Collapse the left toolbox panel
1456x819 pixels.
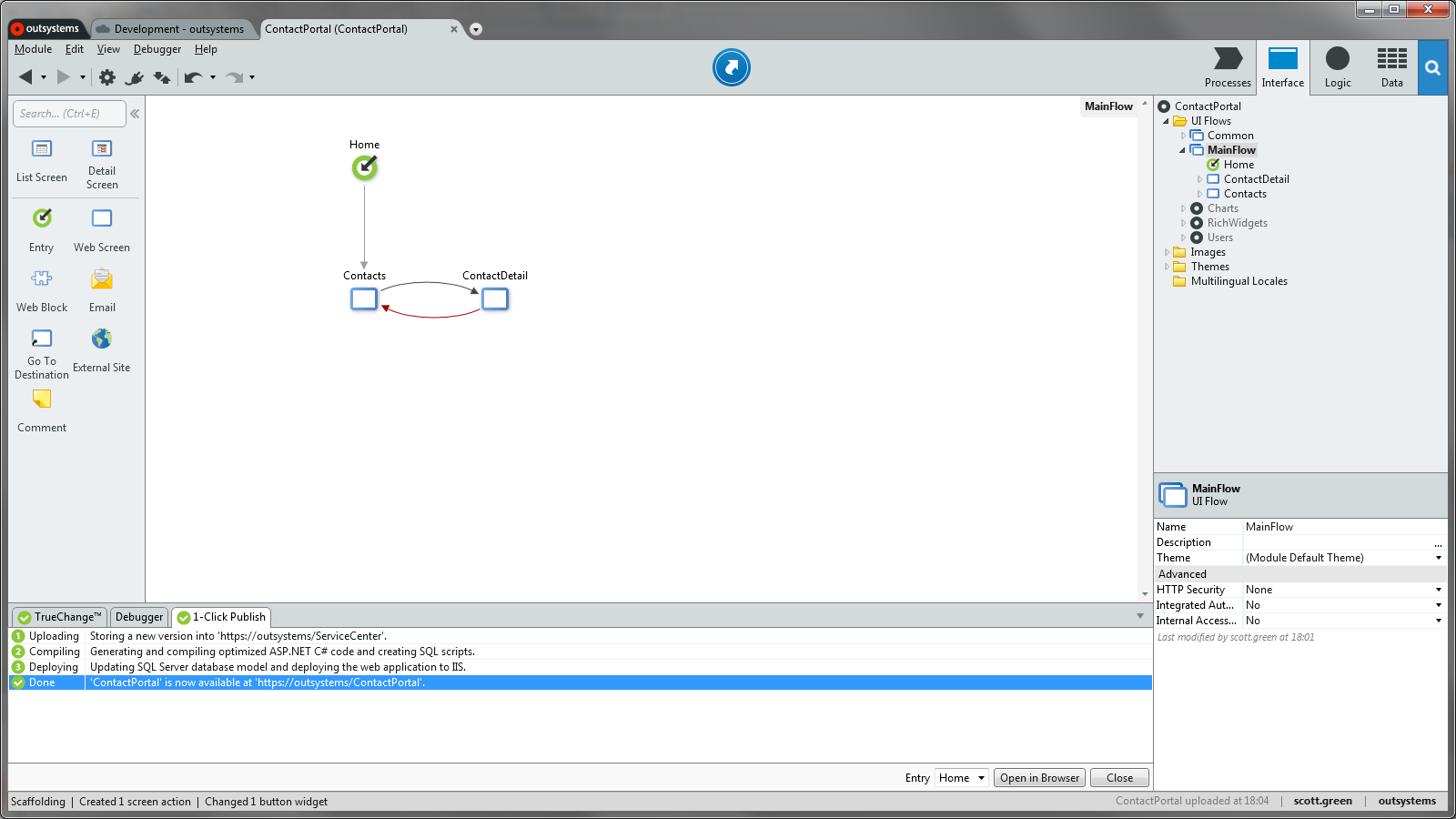134,114
